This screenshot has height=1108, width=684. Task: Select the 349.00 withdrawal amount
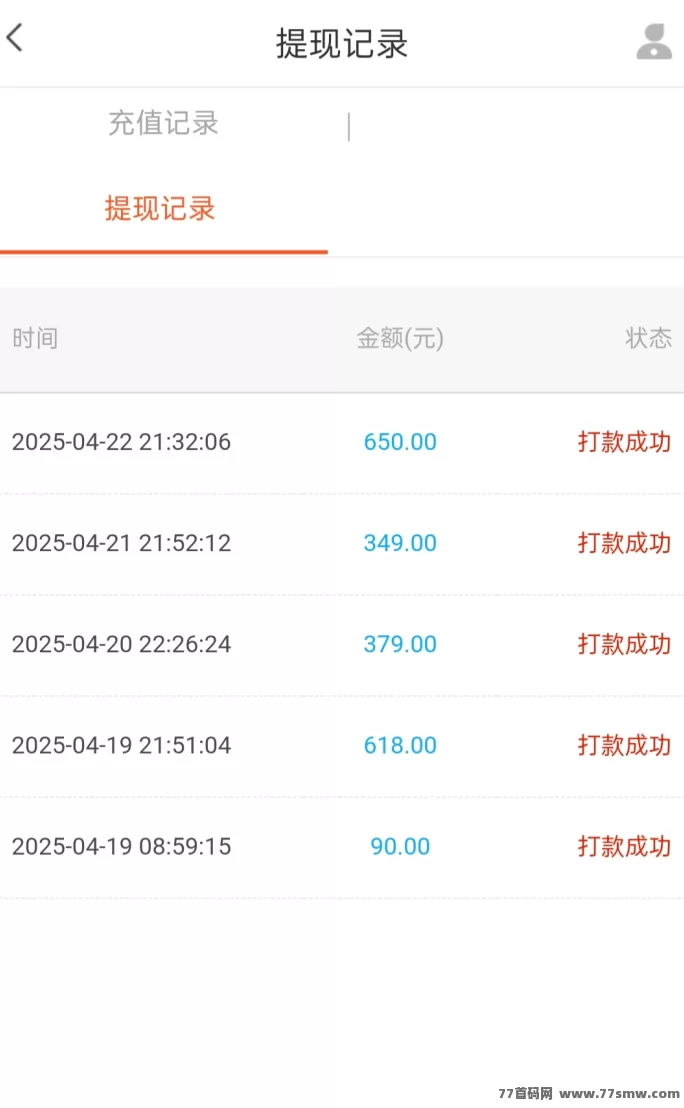pyautogui.click(x=400, y=543)
